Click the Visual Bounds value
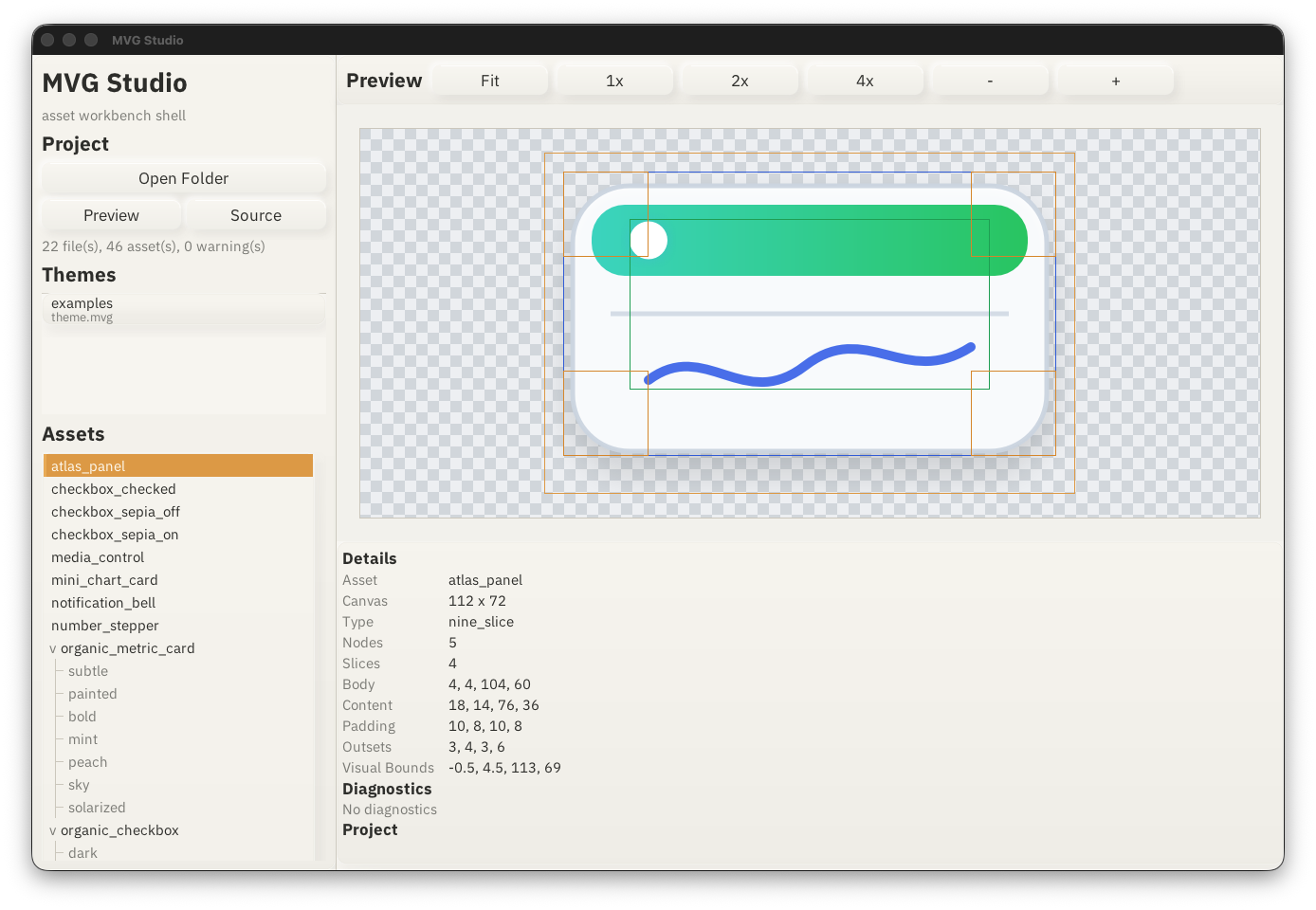 coord(504,768)
